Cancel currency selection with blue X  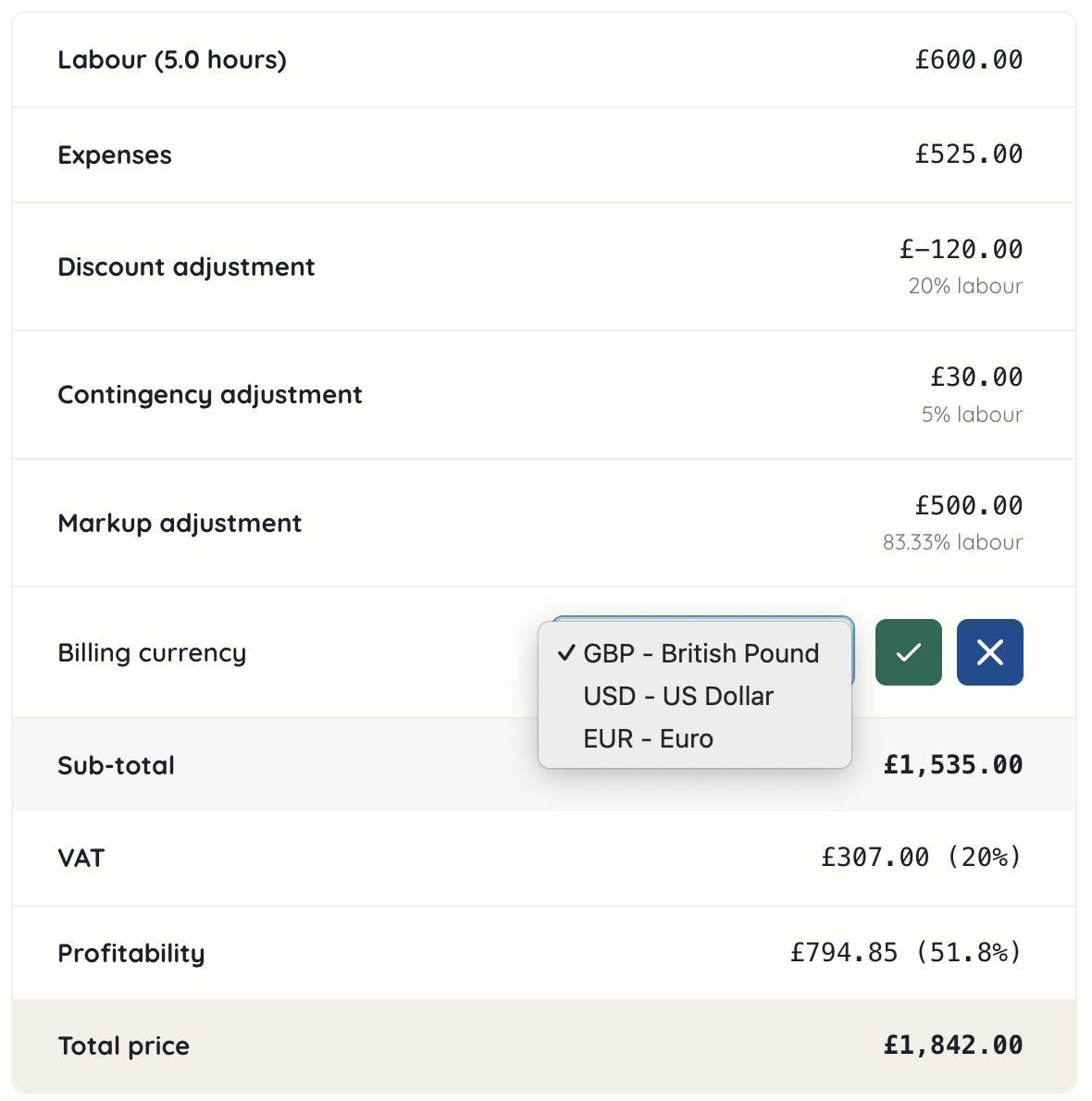[x=989, y=652]
